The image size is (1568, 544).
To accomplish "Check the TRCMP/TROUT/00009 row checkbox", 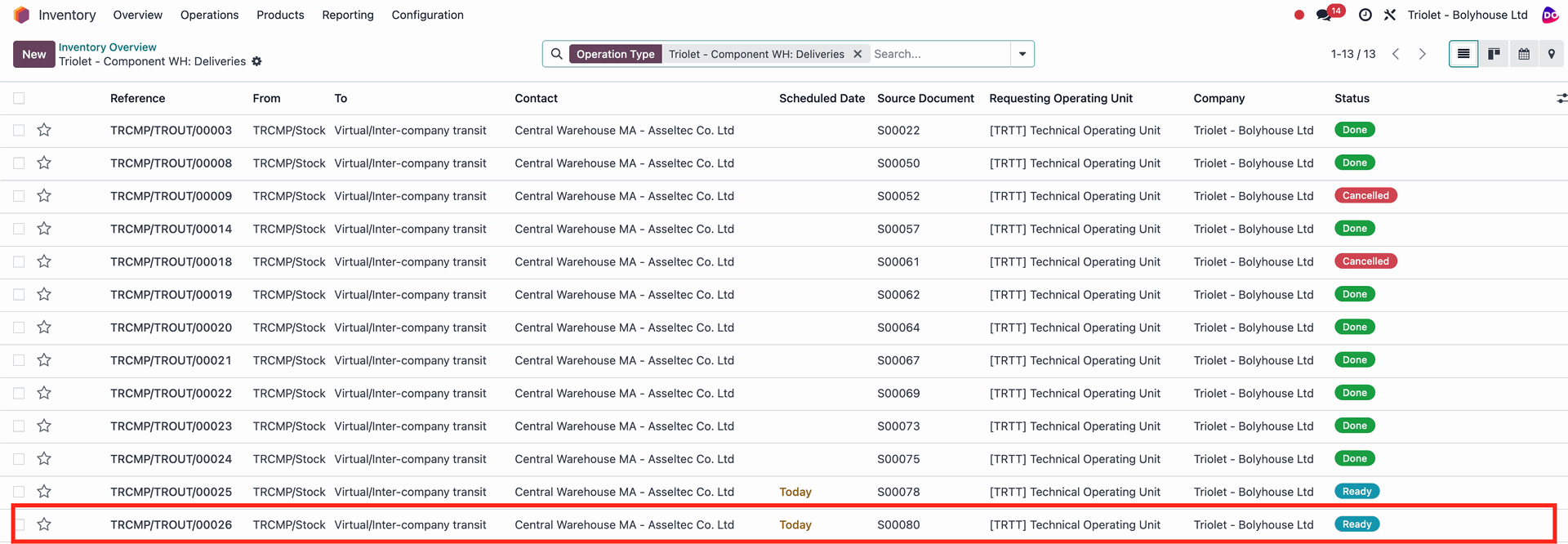I will 19,196.
